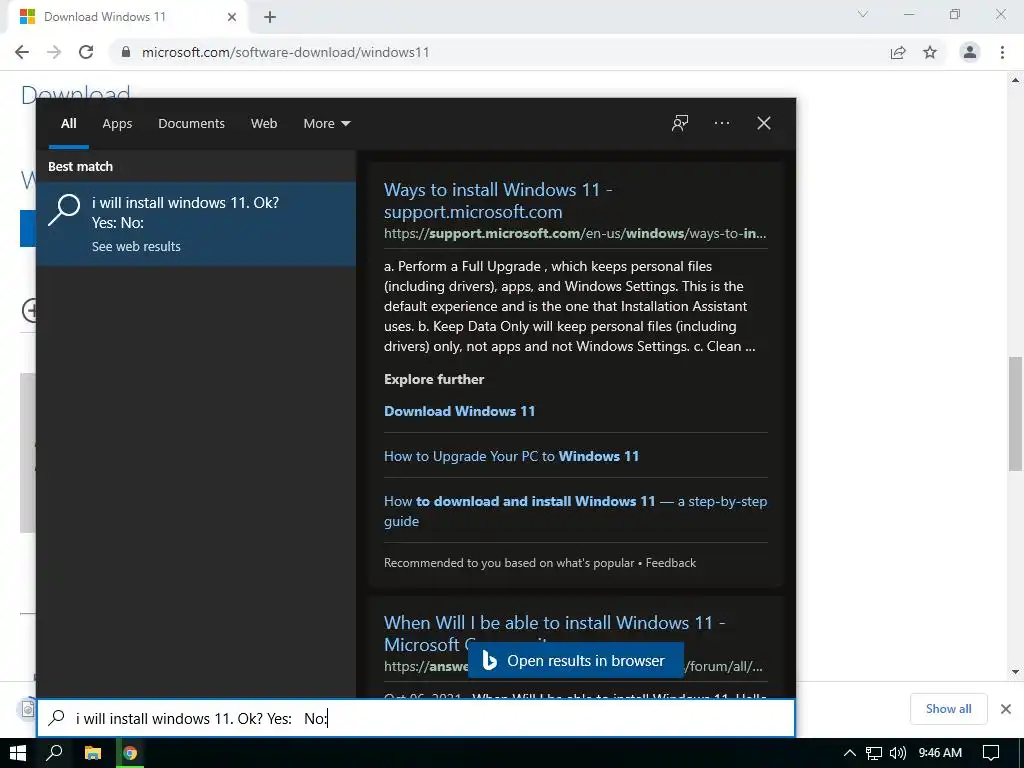Open When Will I be able to install link
The image size is (1024, 768).
[554, 633]
